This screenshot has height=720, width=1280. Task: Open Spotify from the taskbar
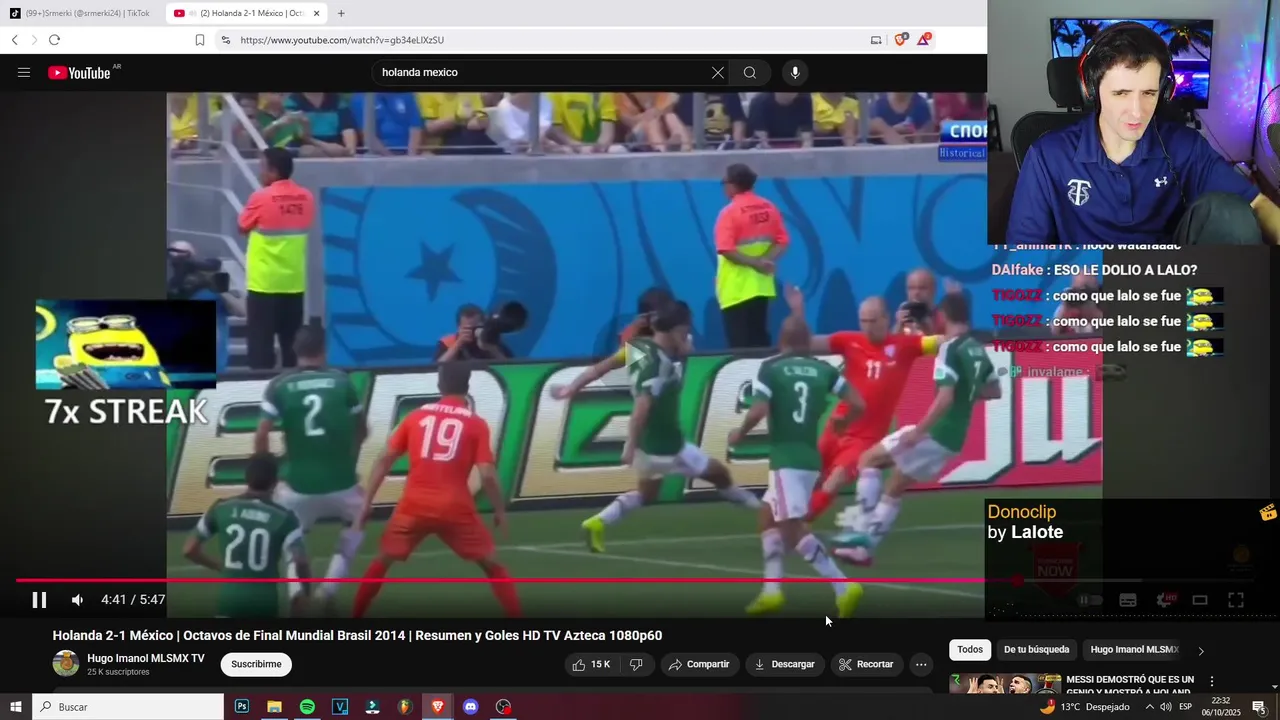point(307,707)
